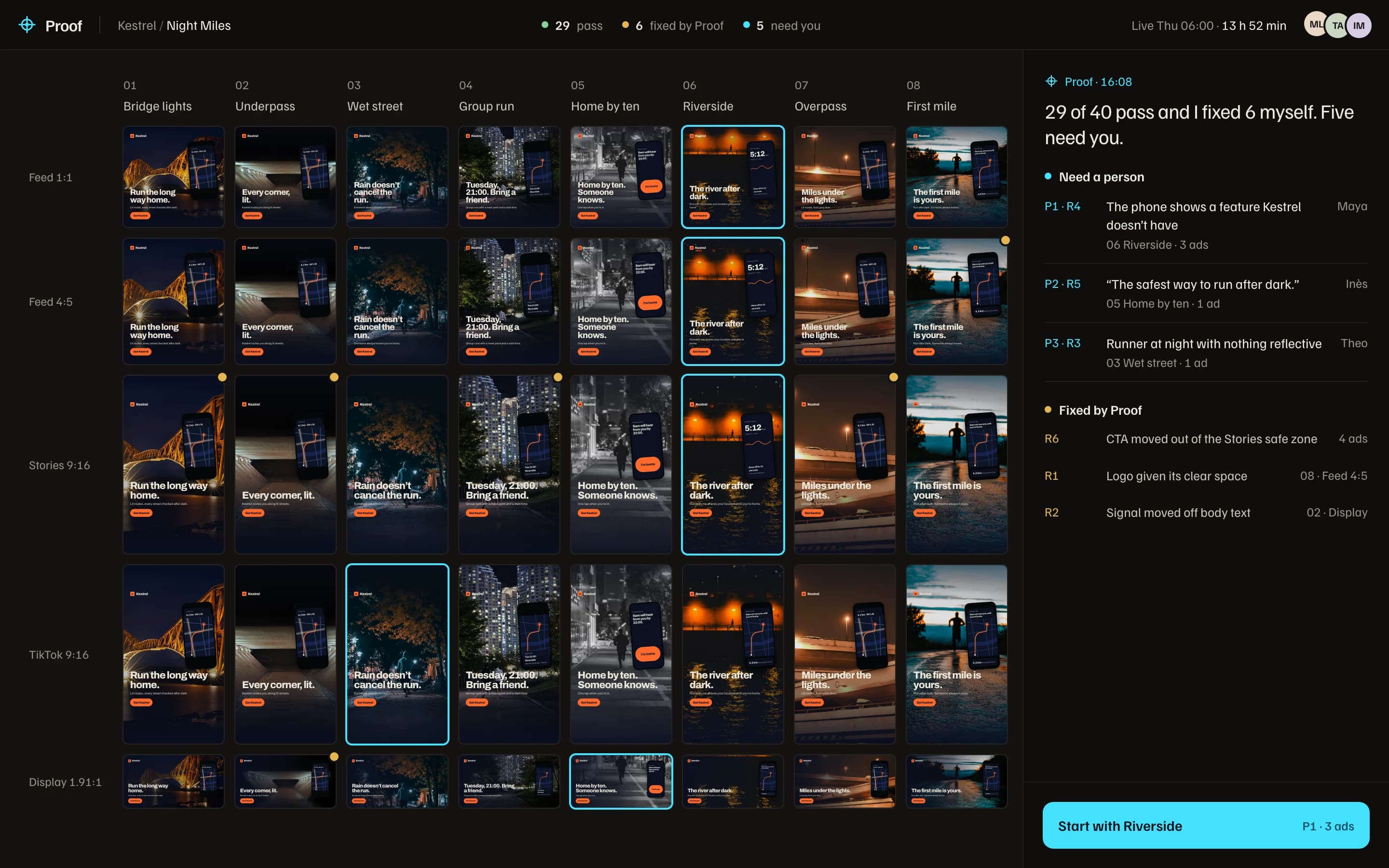Viewport: 1389px width, 868px height.
Task: Click amber marker on Overpass Stories ad
Action: click(893, 377)
